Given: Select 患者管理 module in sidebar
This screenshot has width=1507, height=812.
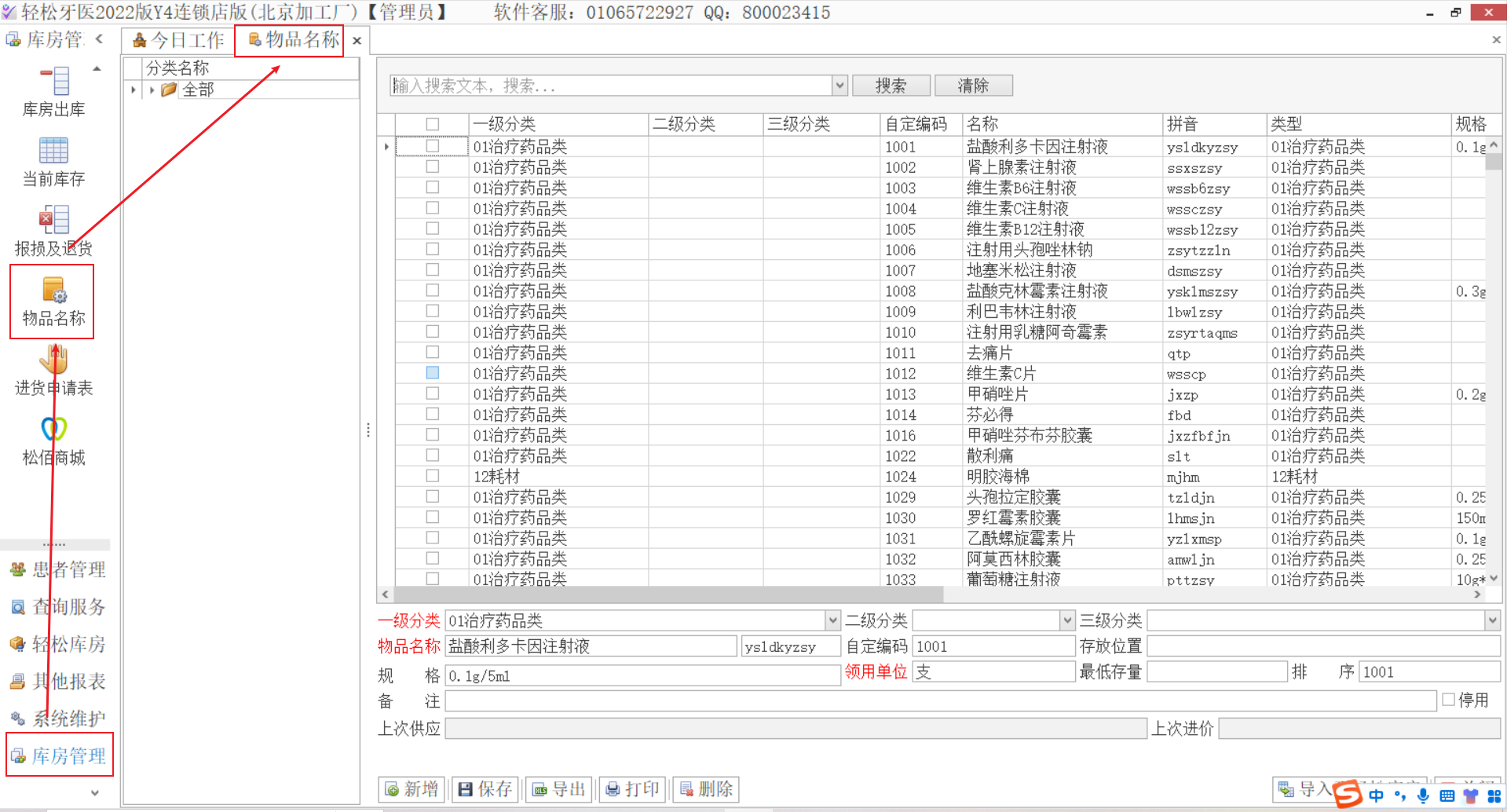Looking at the screenshot, I should [57, 569].
